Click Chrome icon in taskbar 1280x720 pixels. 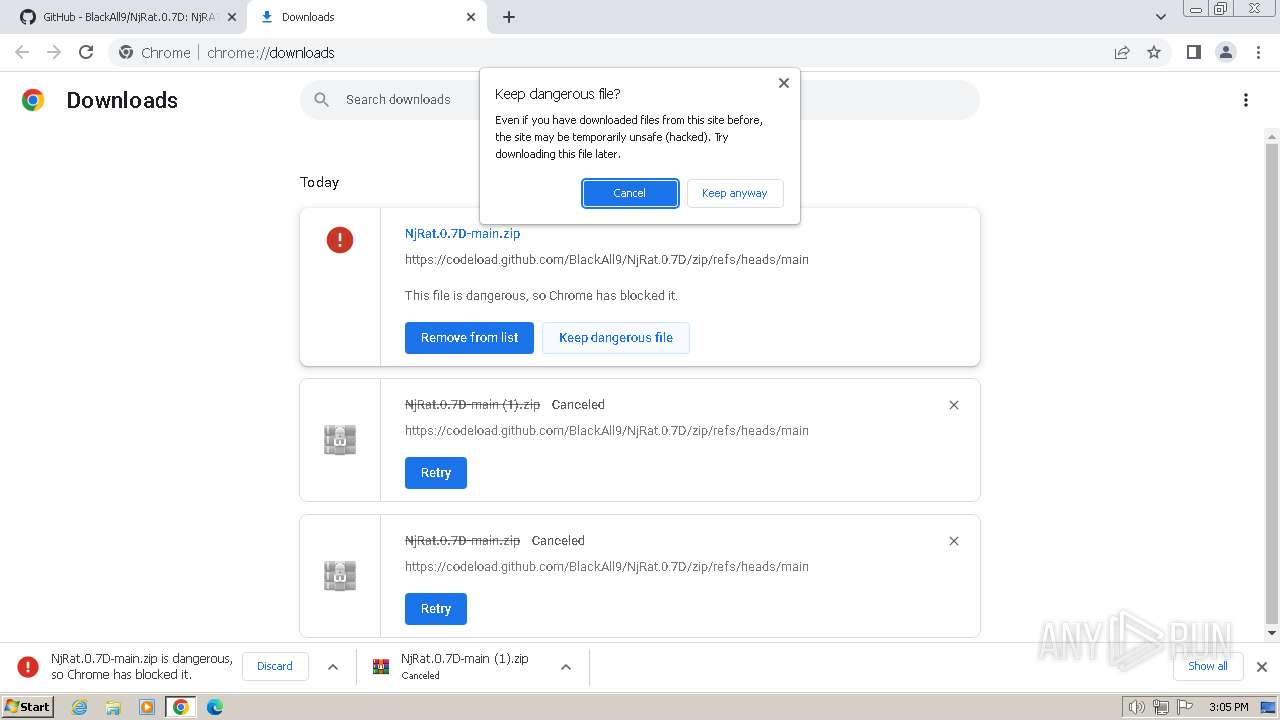(181, 707)
